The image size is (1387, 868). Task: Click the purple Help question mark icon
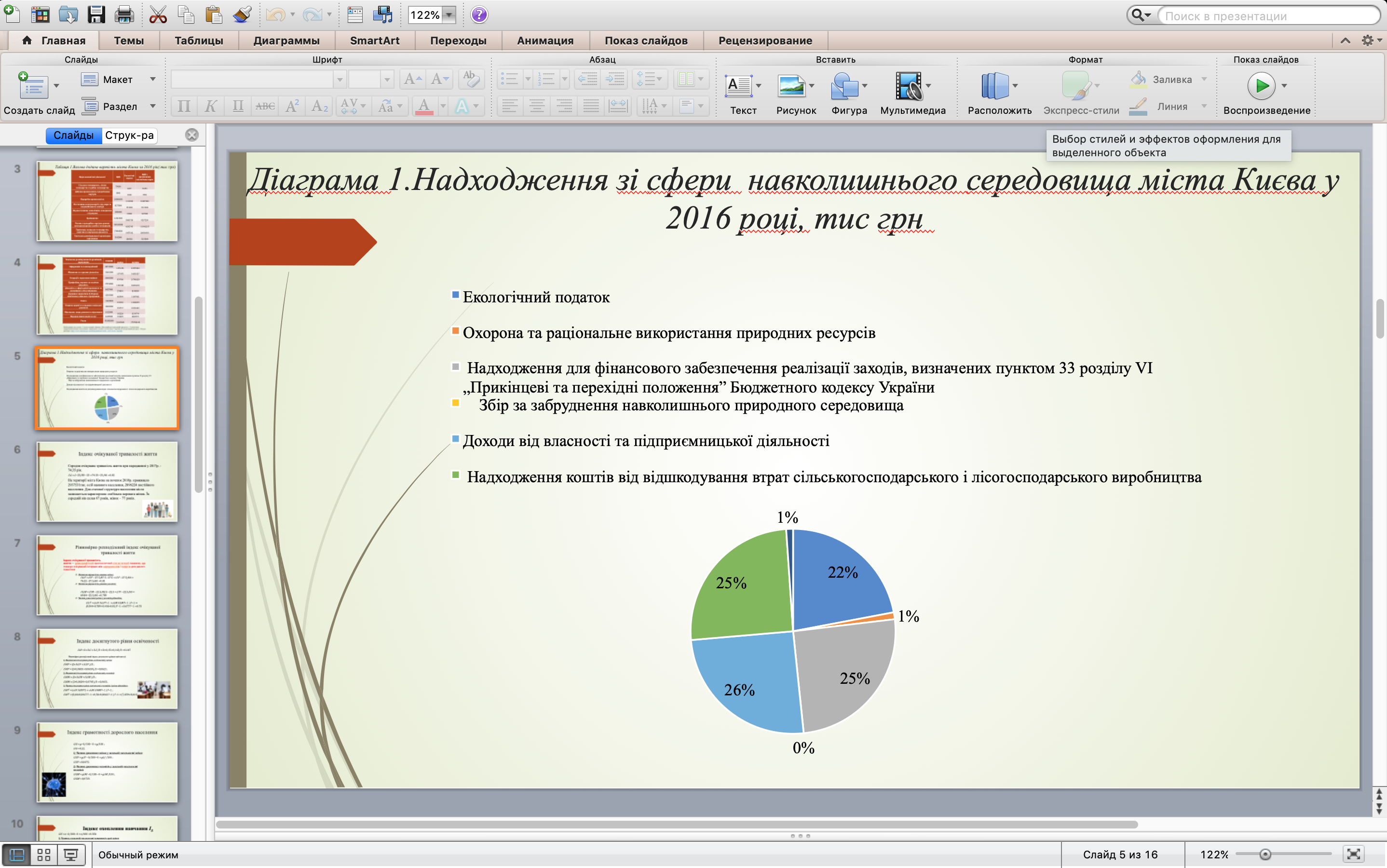479,14
